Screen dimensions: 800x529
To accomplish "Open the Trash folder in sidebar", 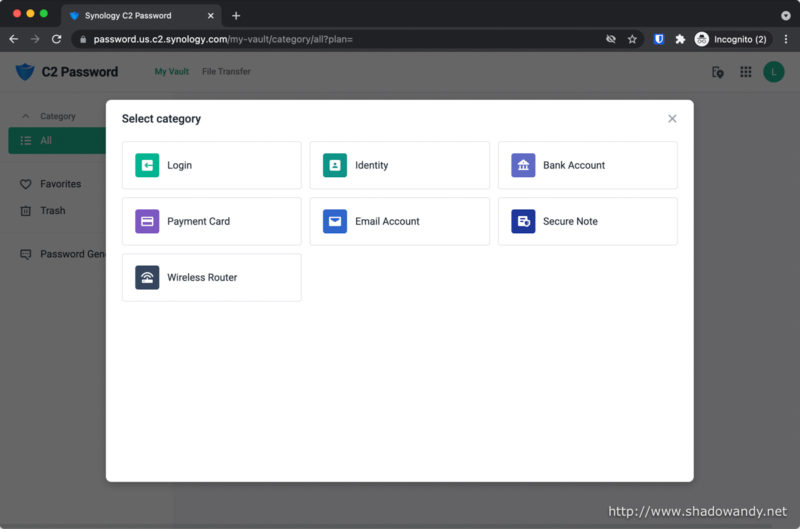I will (x=52, y=211).
